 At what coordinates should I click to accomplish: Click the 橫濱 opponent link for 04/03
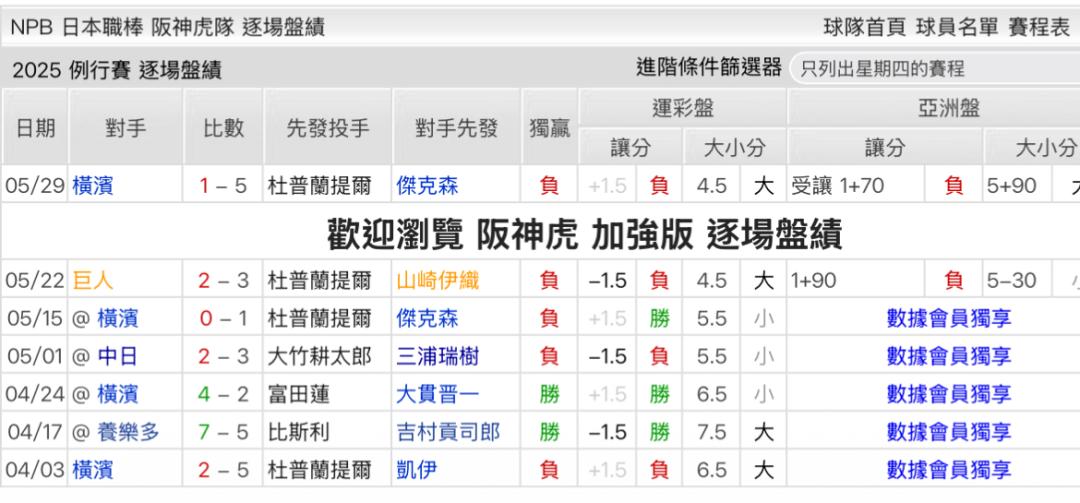coord(93,470)
